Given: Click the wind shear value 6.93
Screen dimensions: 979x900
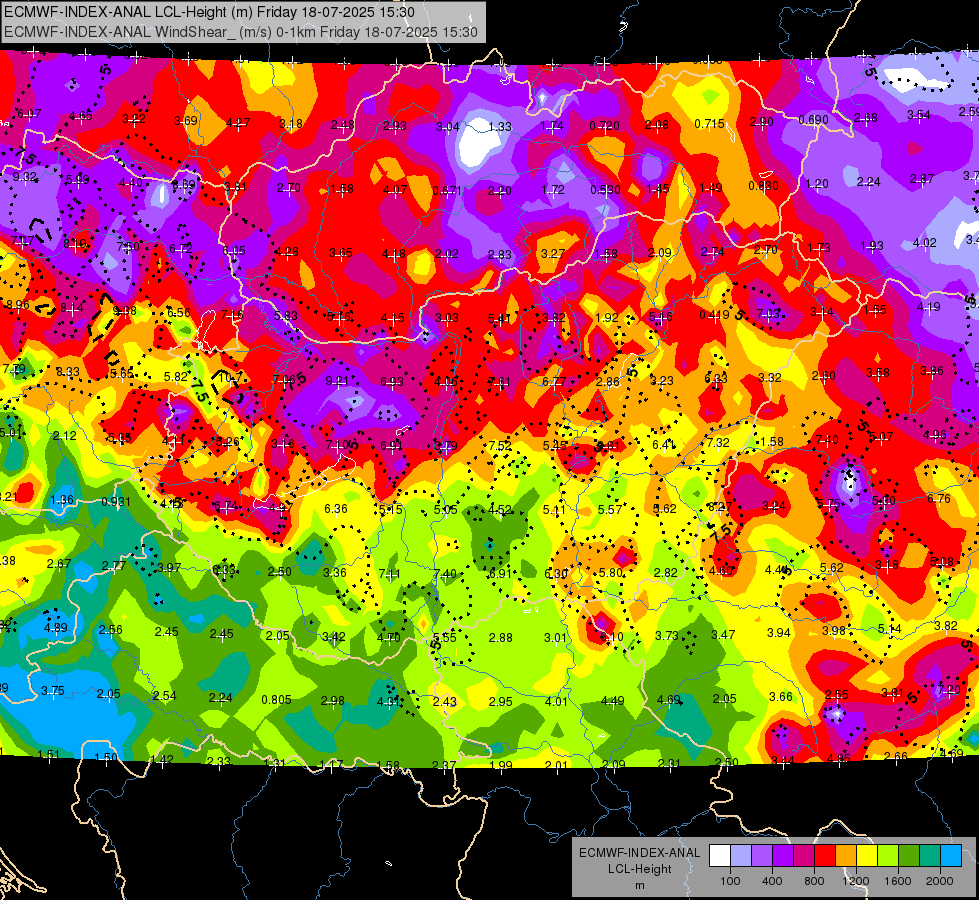Looking at the screenshot, I should (x=391, y=381).
